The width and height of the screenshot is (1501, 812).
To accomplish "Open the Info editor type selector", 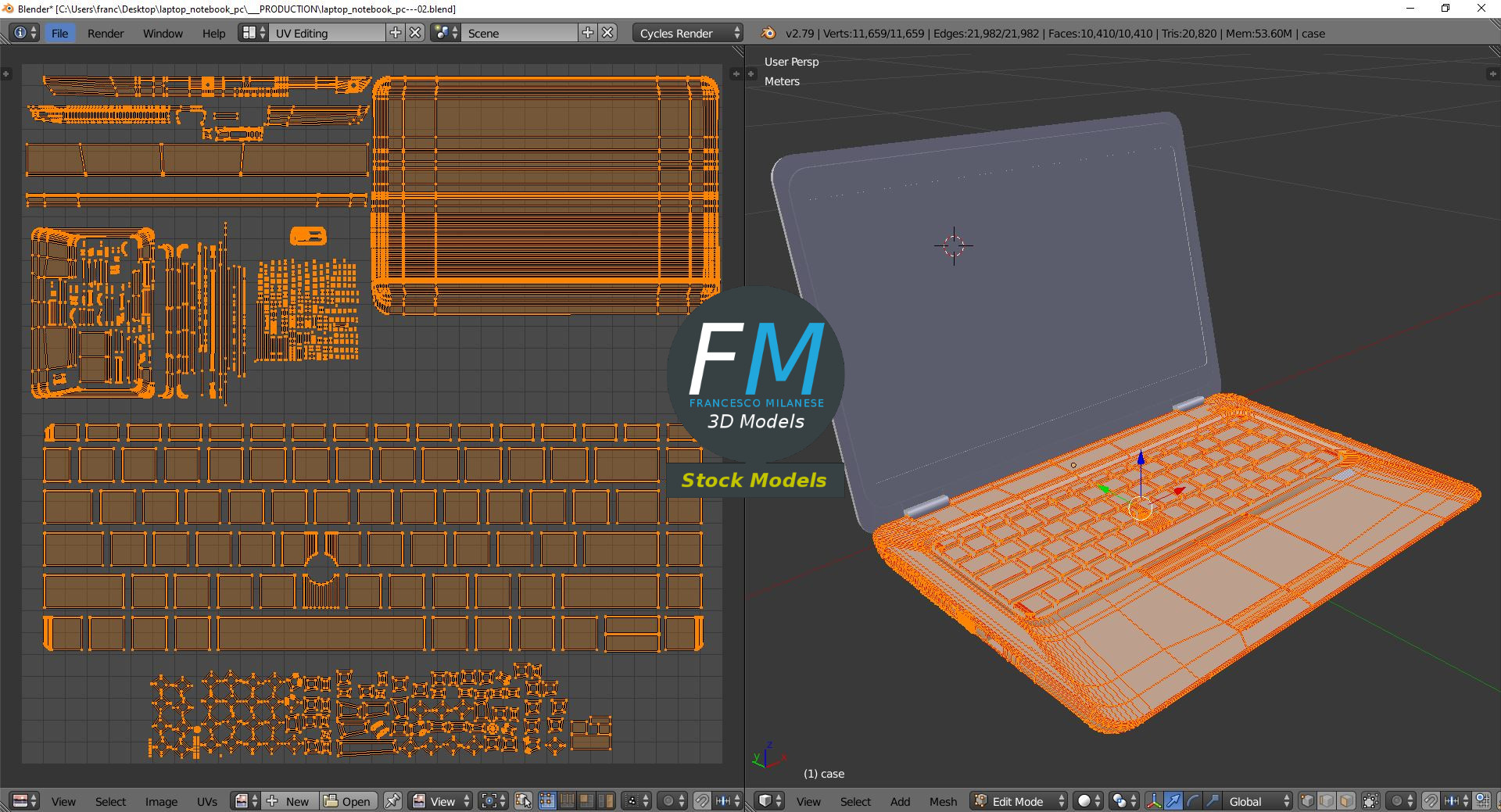I will 24,33.
